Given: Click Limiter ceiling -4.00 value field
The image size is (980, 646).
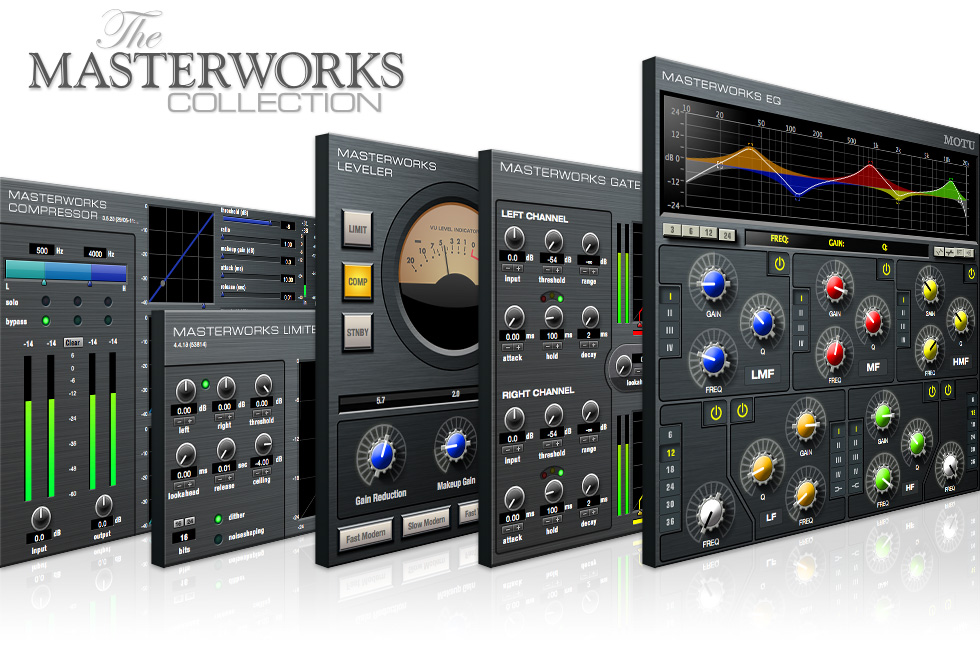Looking at the screenshot, I should point(262,462).
